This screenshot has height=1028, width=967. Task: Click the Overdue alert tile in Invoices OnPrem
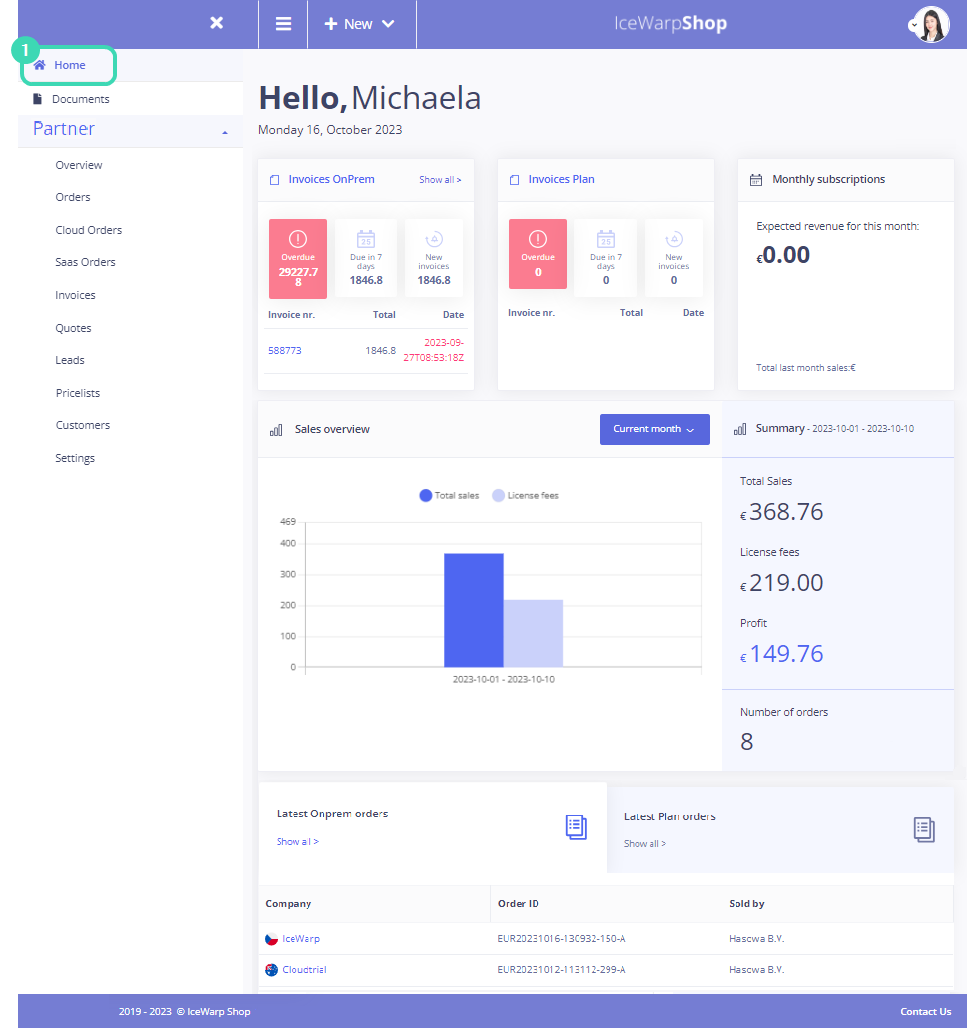click(x=298, y=258)
